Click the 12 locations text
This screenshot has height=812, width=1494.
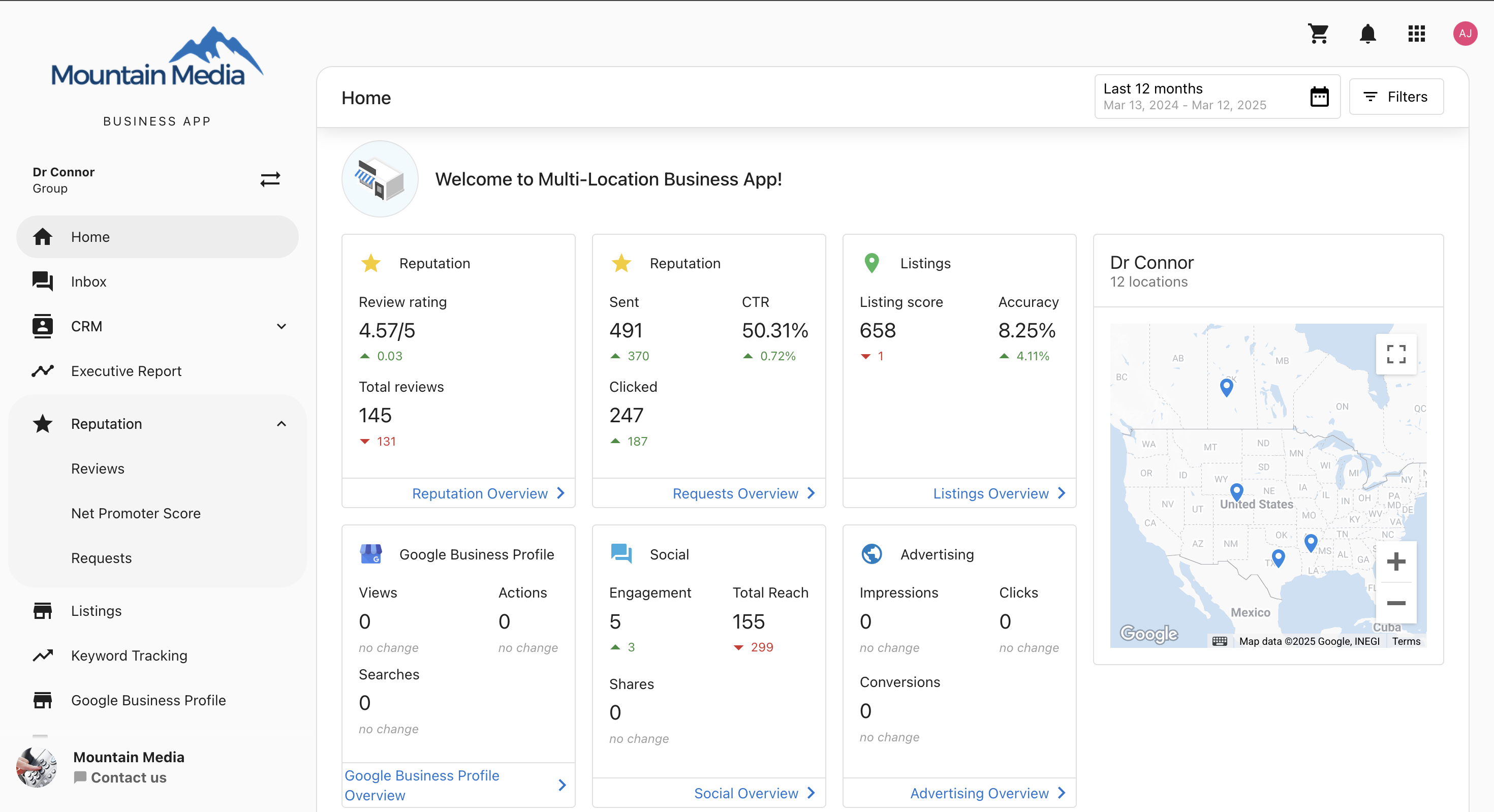click(x=1148, y=282)
